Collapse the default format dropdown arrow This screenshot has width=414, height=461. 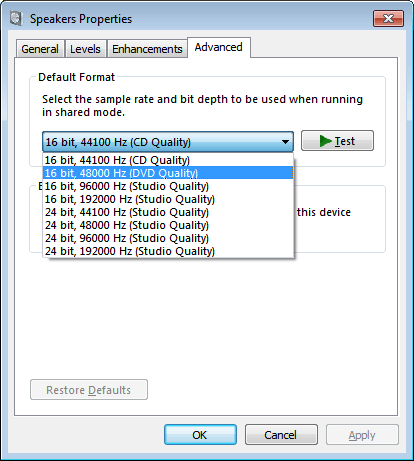click(x=285, y=142)
